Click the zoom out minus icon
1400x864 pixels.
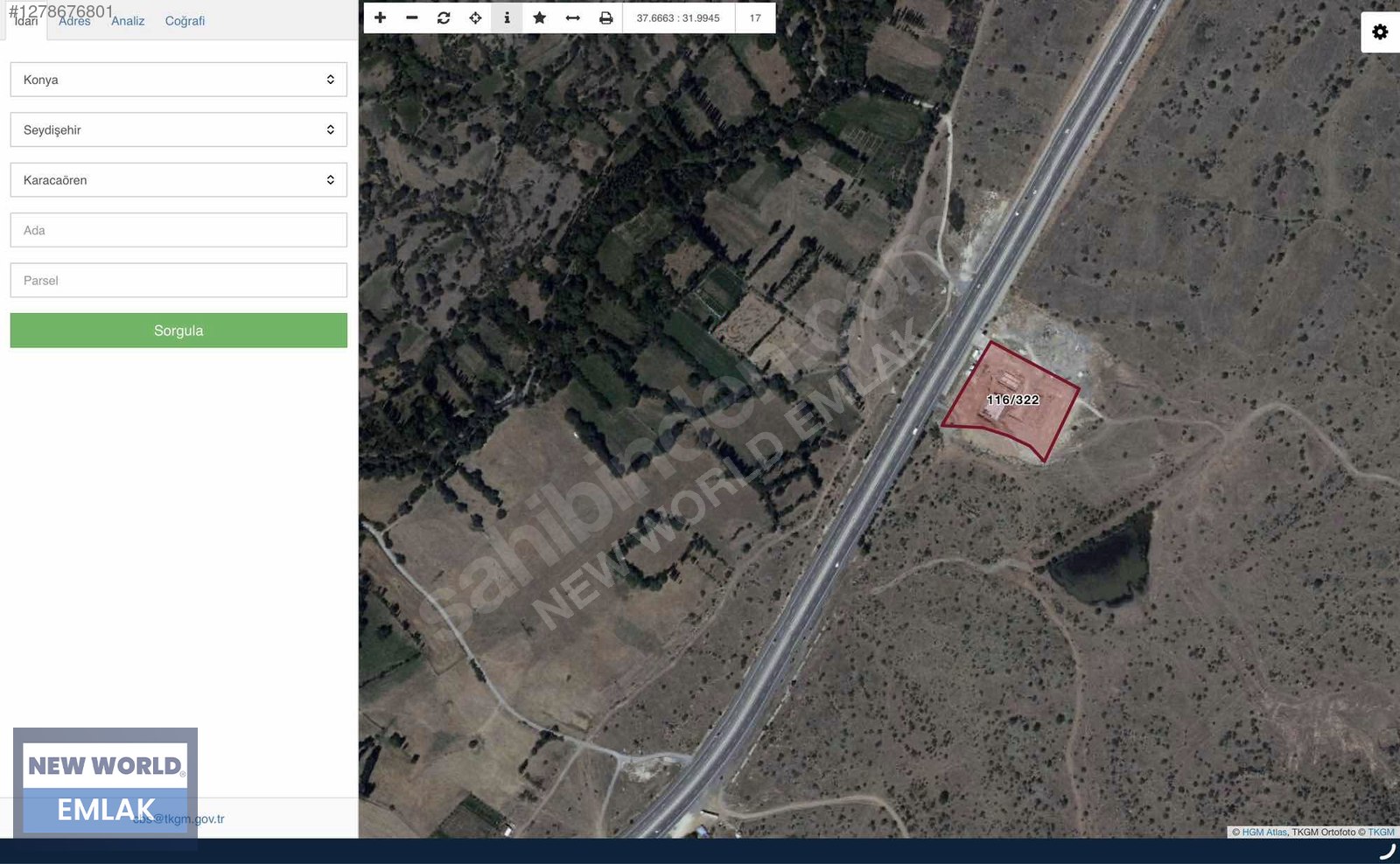tap(412, 17)
